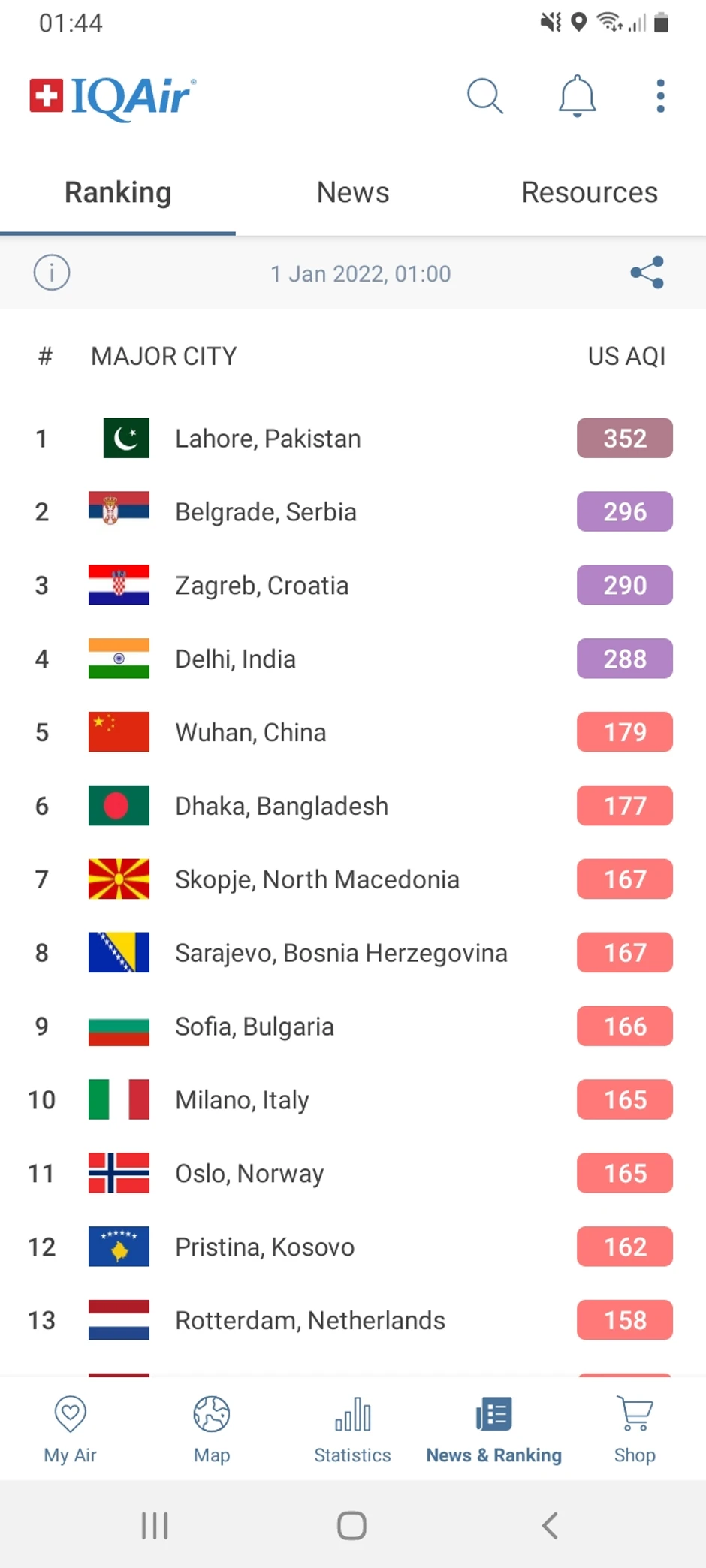Viewport: 706px width, 1568px height.
Task: Open the search magnifier icon
Action: click(484, 96)
